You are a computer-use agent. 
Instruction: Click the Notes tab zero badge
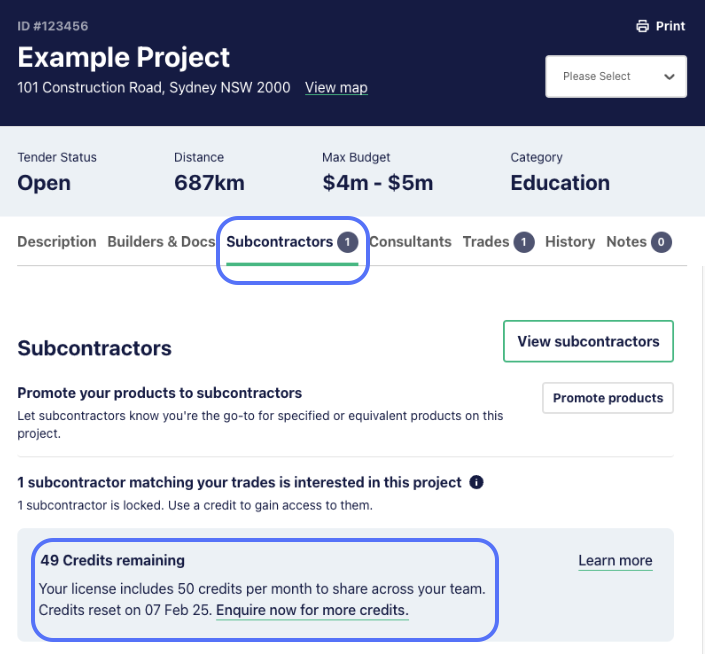[x=661, y=242]
